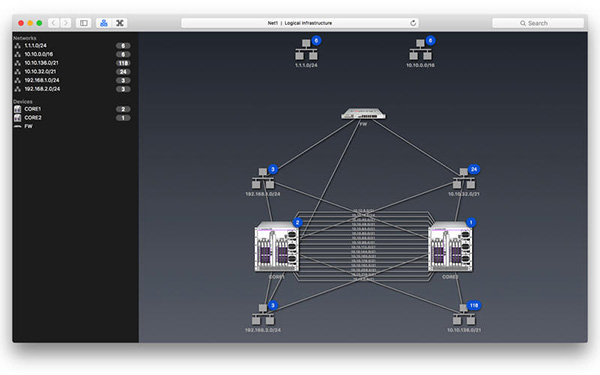Click the network glyph beside 10.10.136.0/21 in sidebar
600x375 pixels.
tap(18, 63)
